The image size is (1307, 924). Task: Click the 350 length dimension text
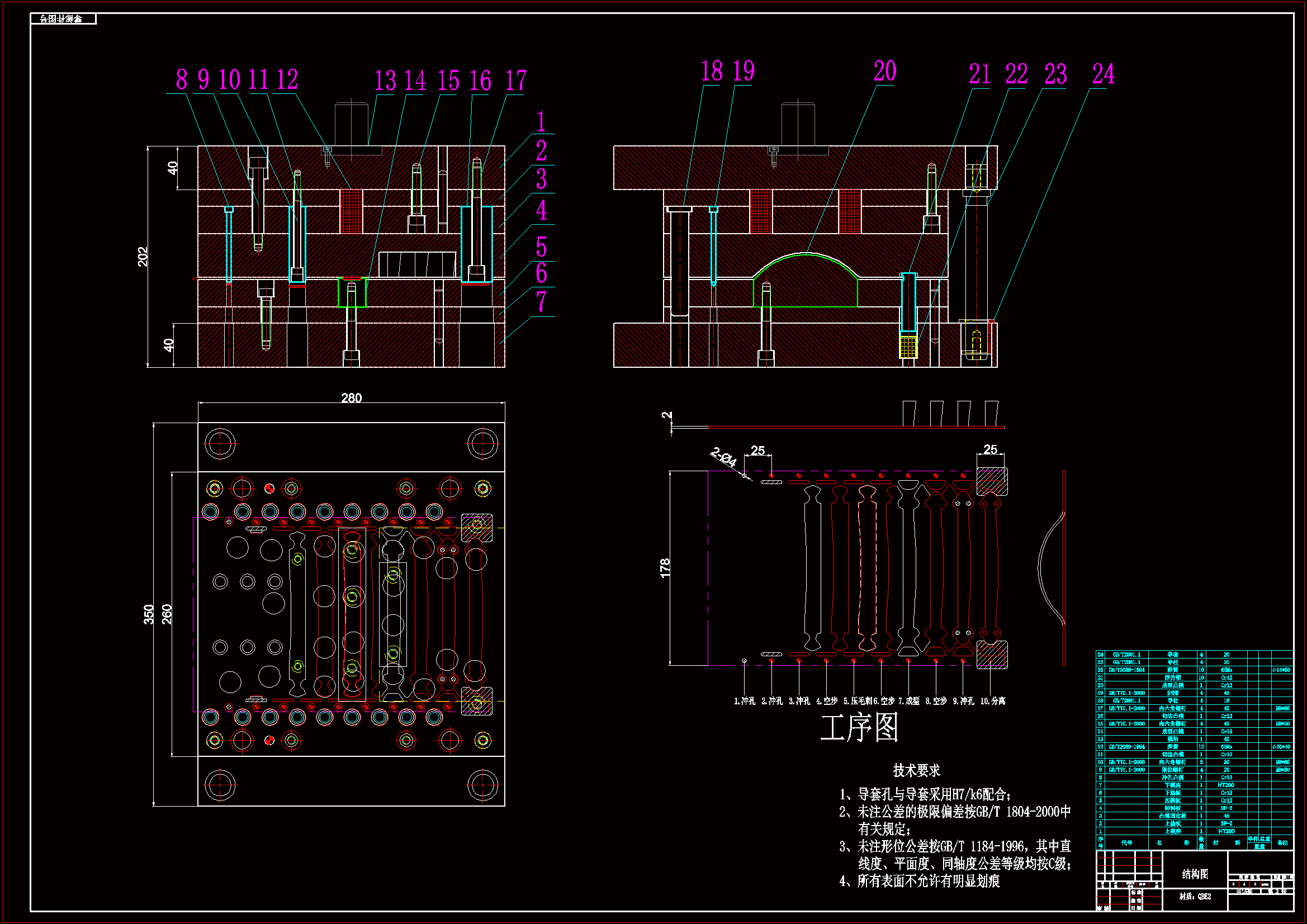click(x=148, y=614)
